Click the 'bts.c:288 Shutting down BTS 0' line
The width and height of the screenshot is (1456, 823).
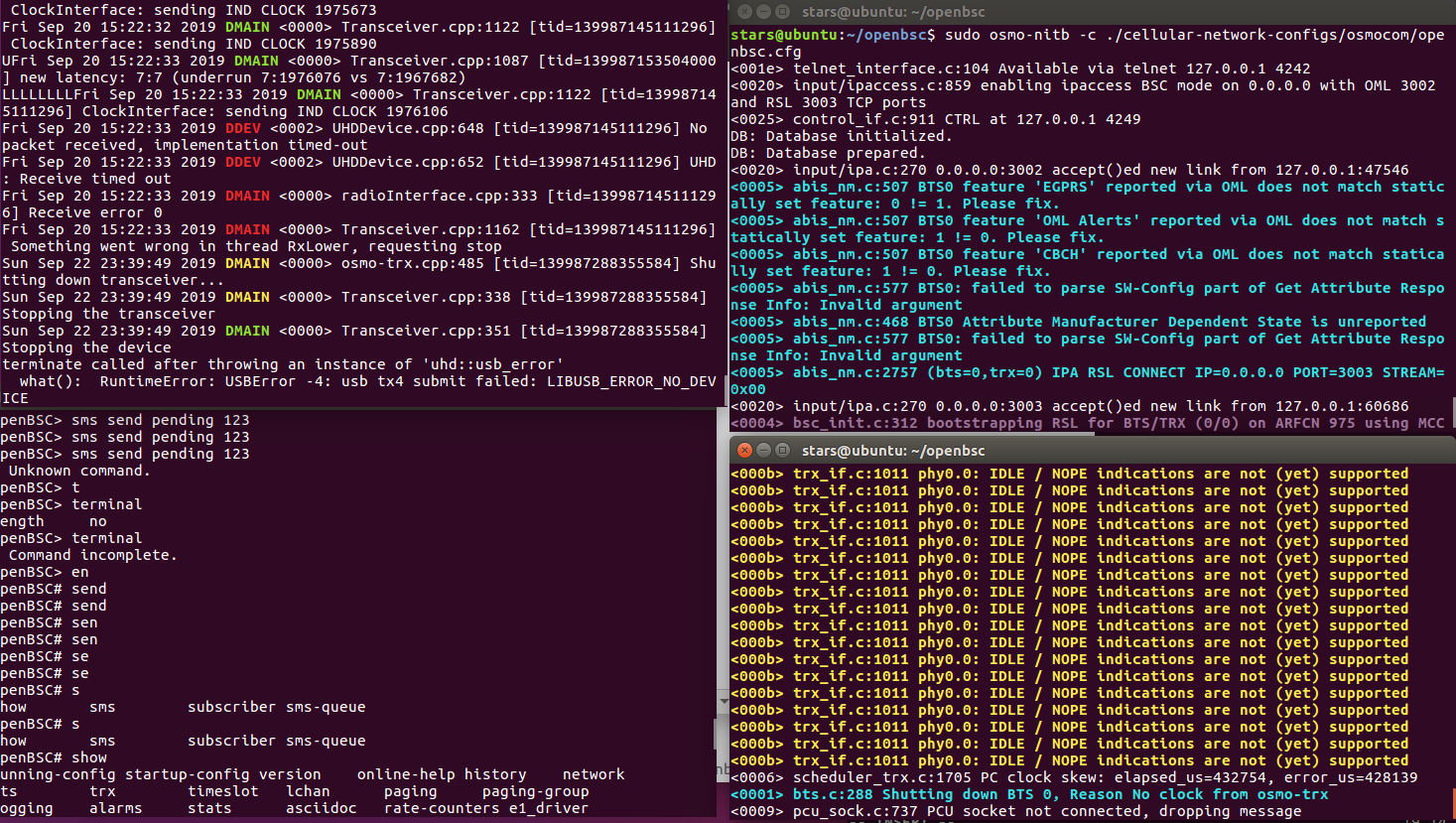click(1029, 794)
